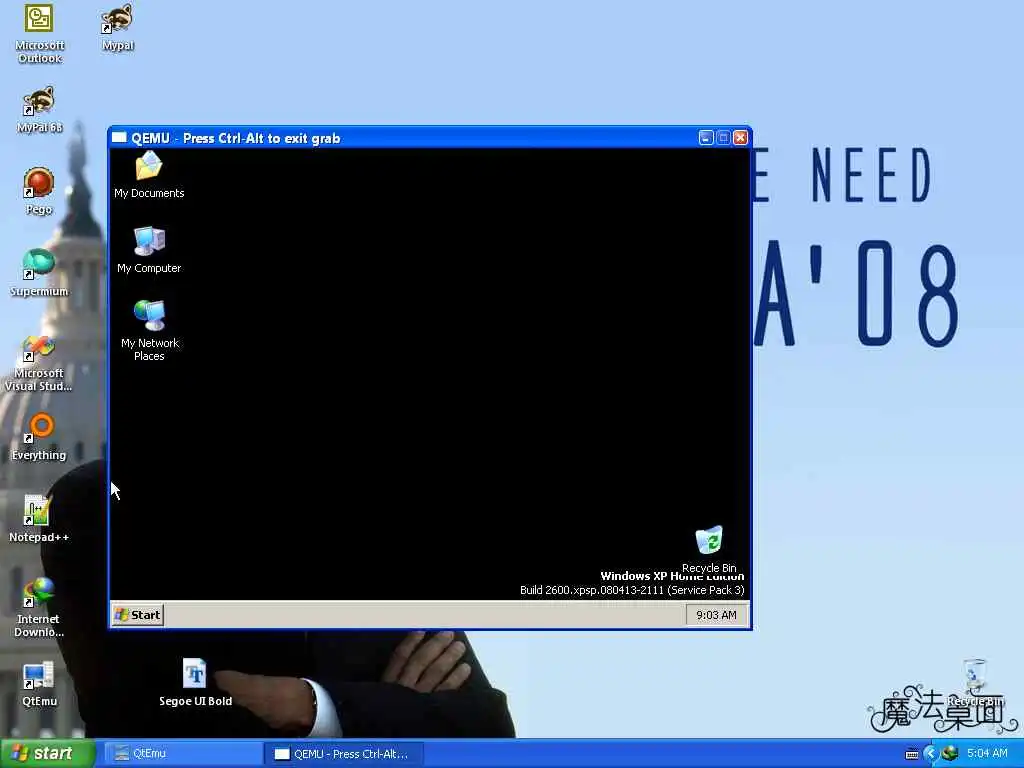This screenshot has height=768, width=1024.
Task: Open the Everything search shortcut
Action: 39,438
